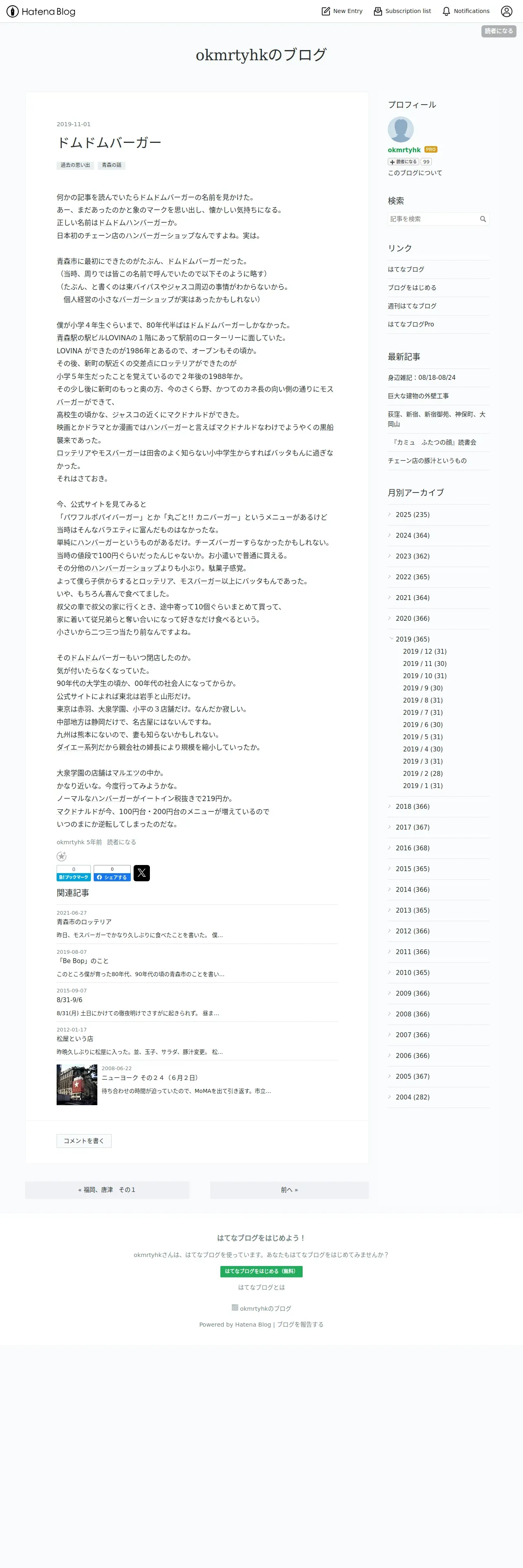Image resolution: width=523 pixels, height=1568 pixels.
Task: Open Notifications bell icon
Action: click(446, 11)
